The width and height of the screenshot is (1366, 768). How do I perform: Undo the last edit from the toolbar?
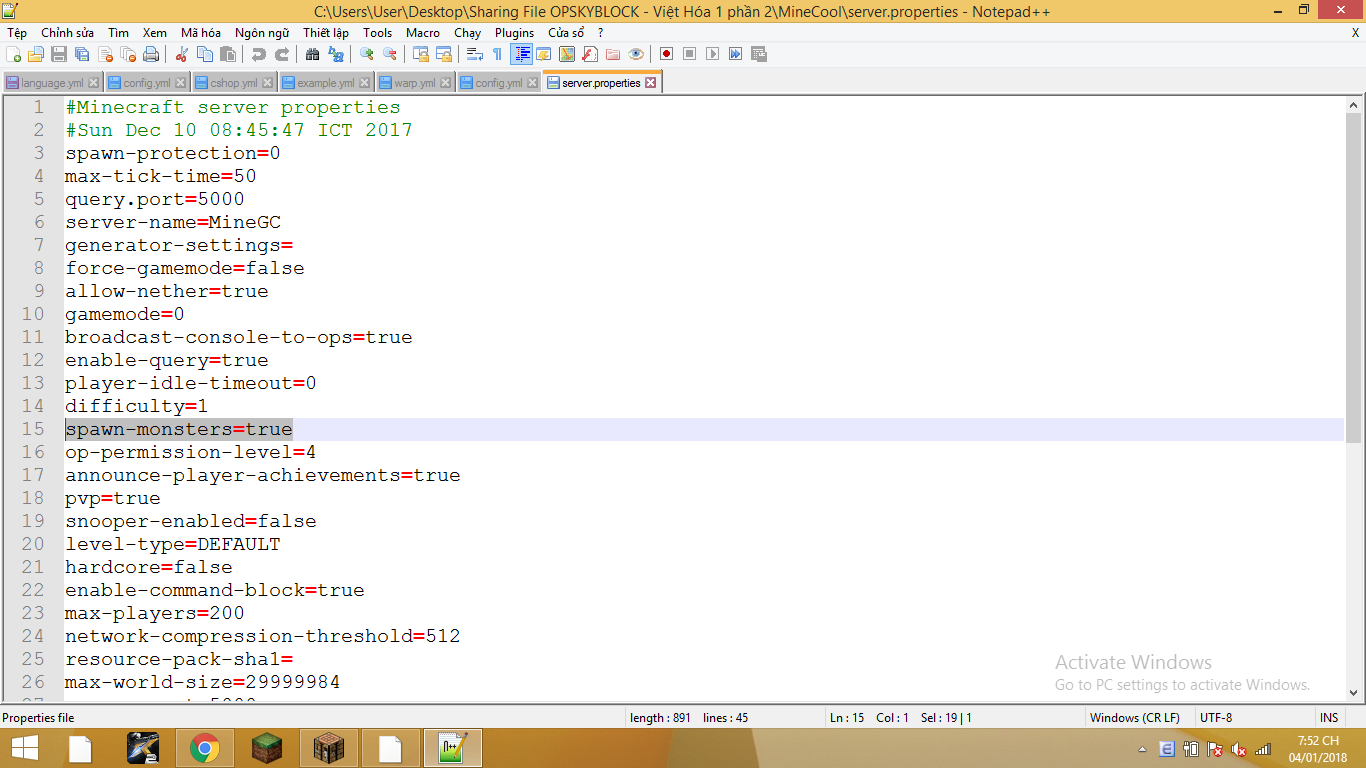(259, 54)
